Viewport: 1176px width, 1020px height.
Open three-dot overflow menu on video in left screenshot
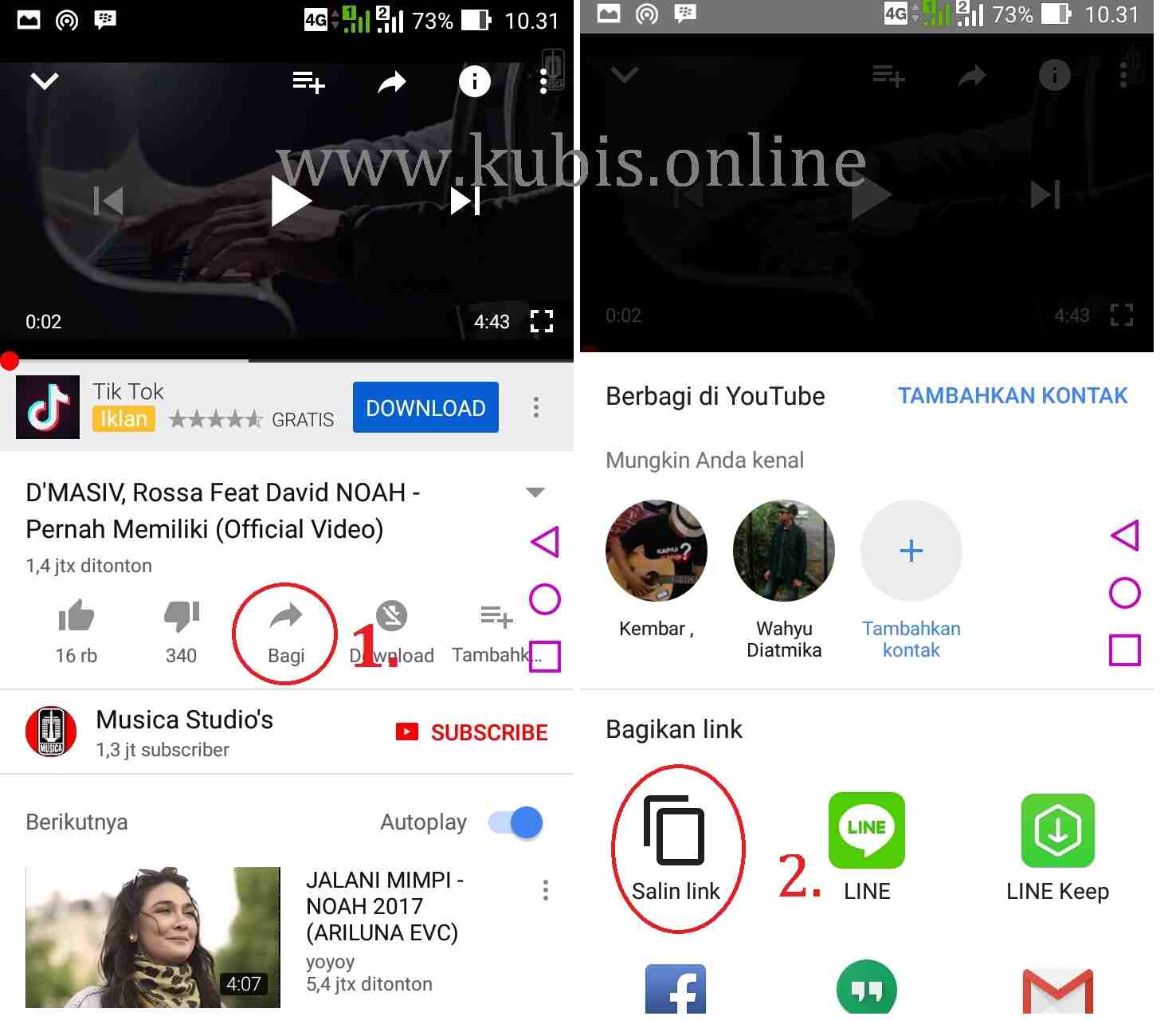click(x=543, y=81)
